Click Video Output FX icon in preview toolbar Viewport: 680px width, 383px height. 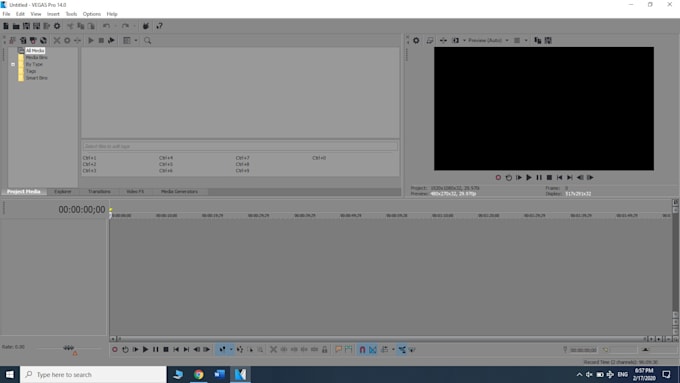[443, 40]
